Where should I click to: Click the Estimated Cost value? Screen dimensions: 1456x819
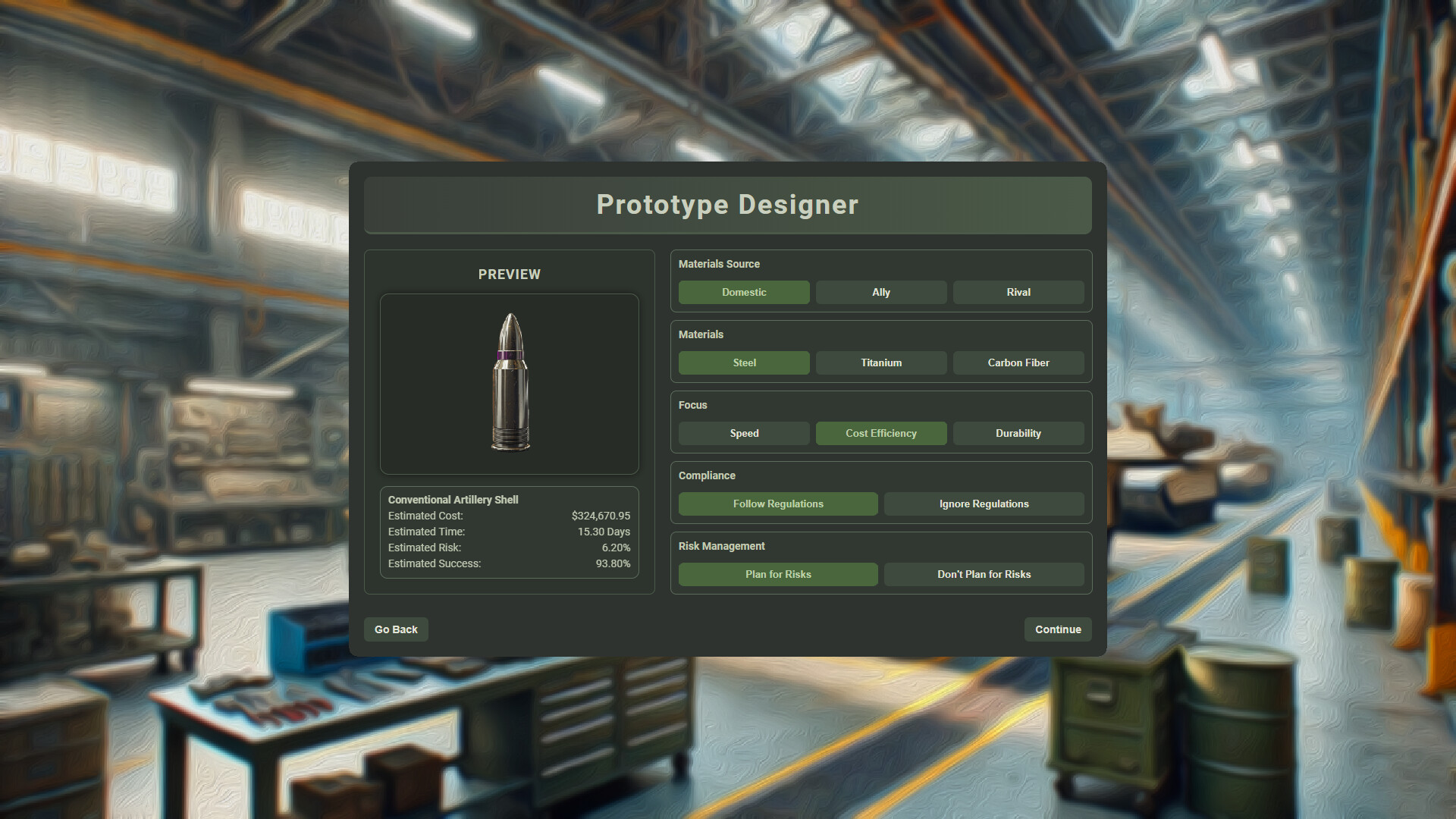pos(600,516)
